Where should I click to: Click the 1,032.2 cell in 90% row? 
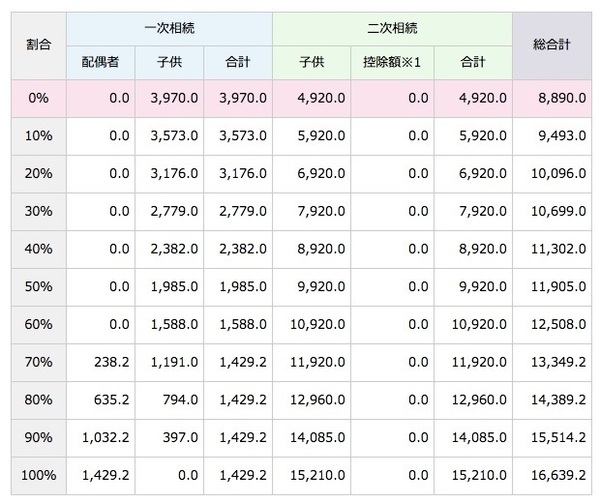click(x=104, y=437)
